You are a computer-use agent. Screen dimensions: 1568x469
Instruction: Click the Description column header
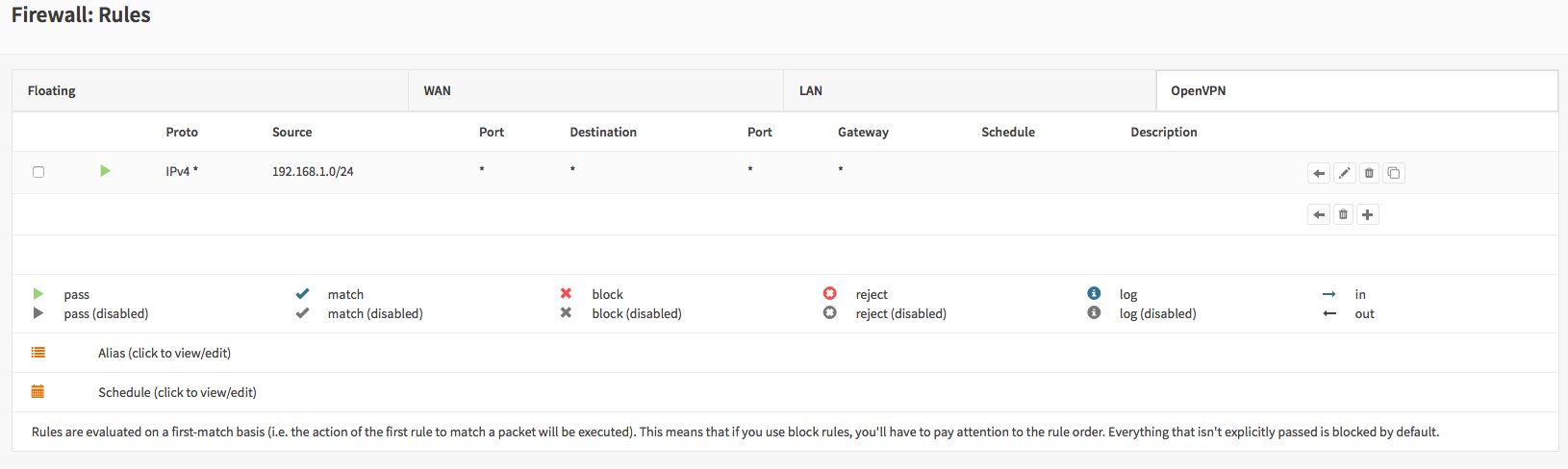coord(1163,132)
